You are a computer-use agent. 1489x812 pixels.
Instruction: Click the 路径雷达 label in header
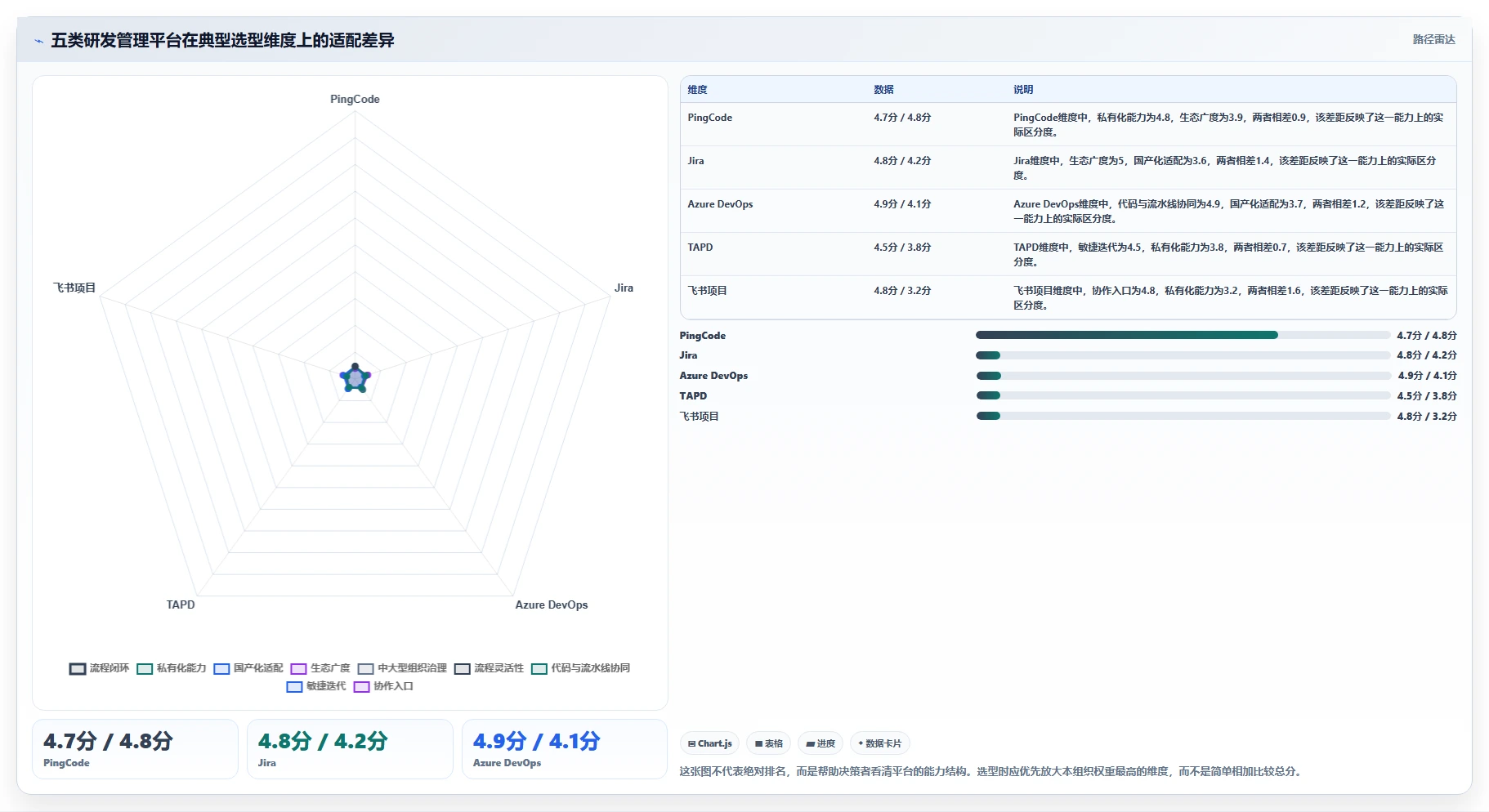[1433, 39]
